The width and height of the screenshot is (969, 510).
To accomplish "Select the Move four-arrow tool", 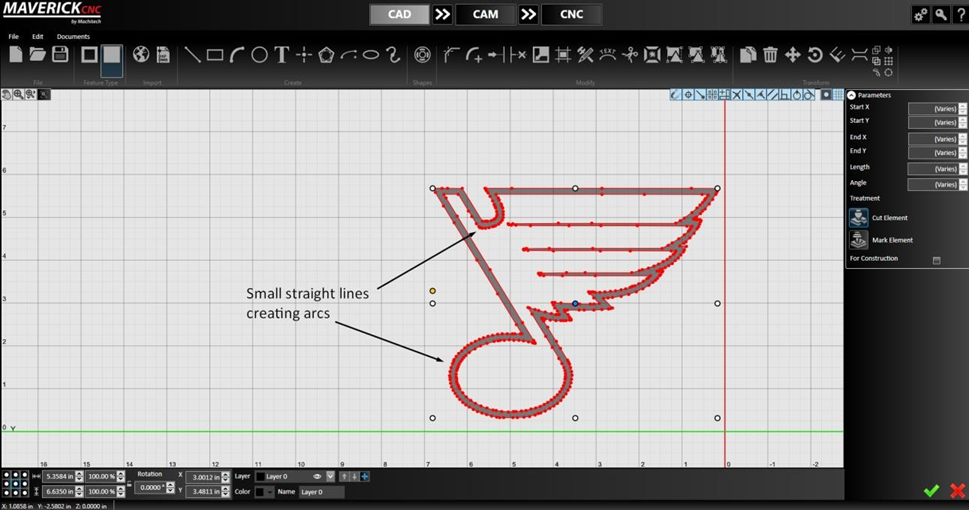I will point(792,55).
